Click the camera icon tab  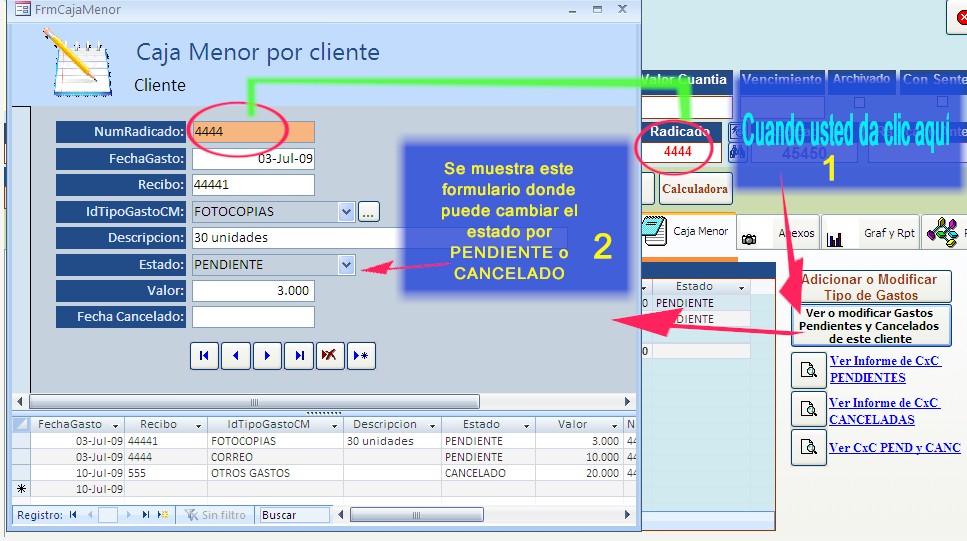tap(749, 239)
